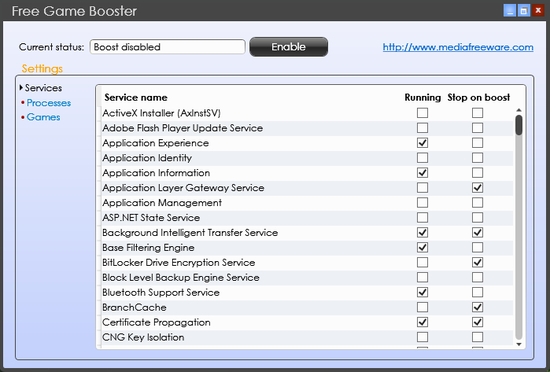Check Stop on boost for Bluetooth Support Service

[x=477, y=292]
